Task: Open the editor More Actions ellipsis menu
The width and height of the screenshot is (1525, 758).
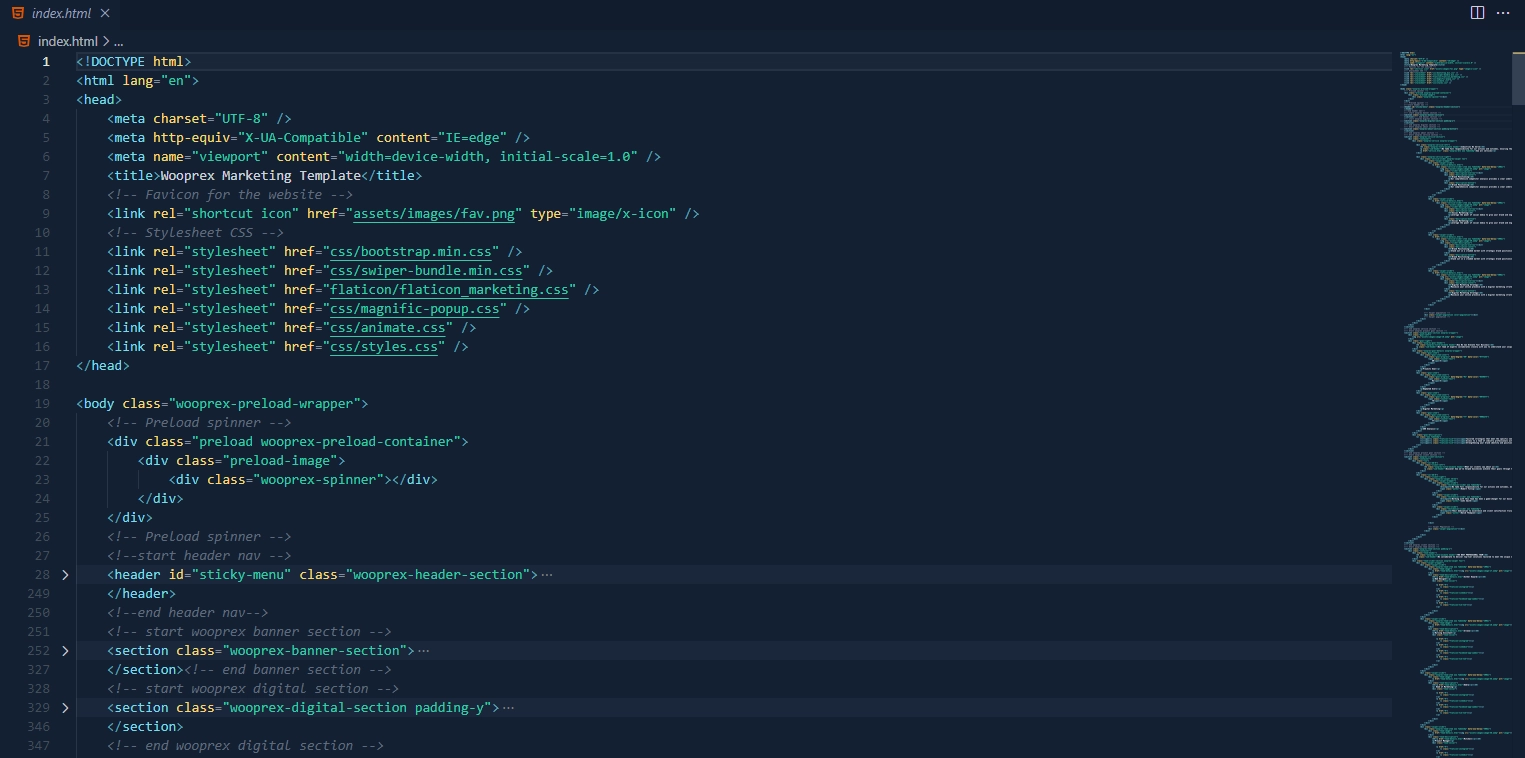Action: pos(1503,12)
